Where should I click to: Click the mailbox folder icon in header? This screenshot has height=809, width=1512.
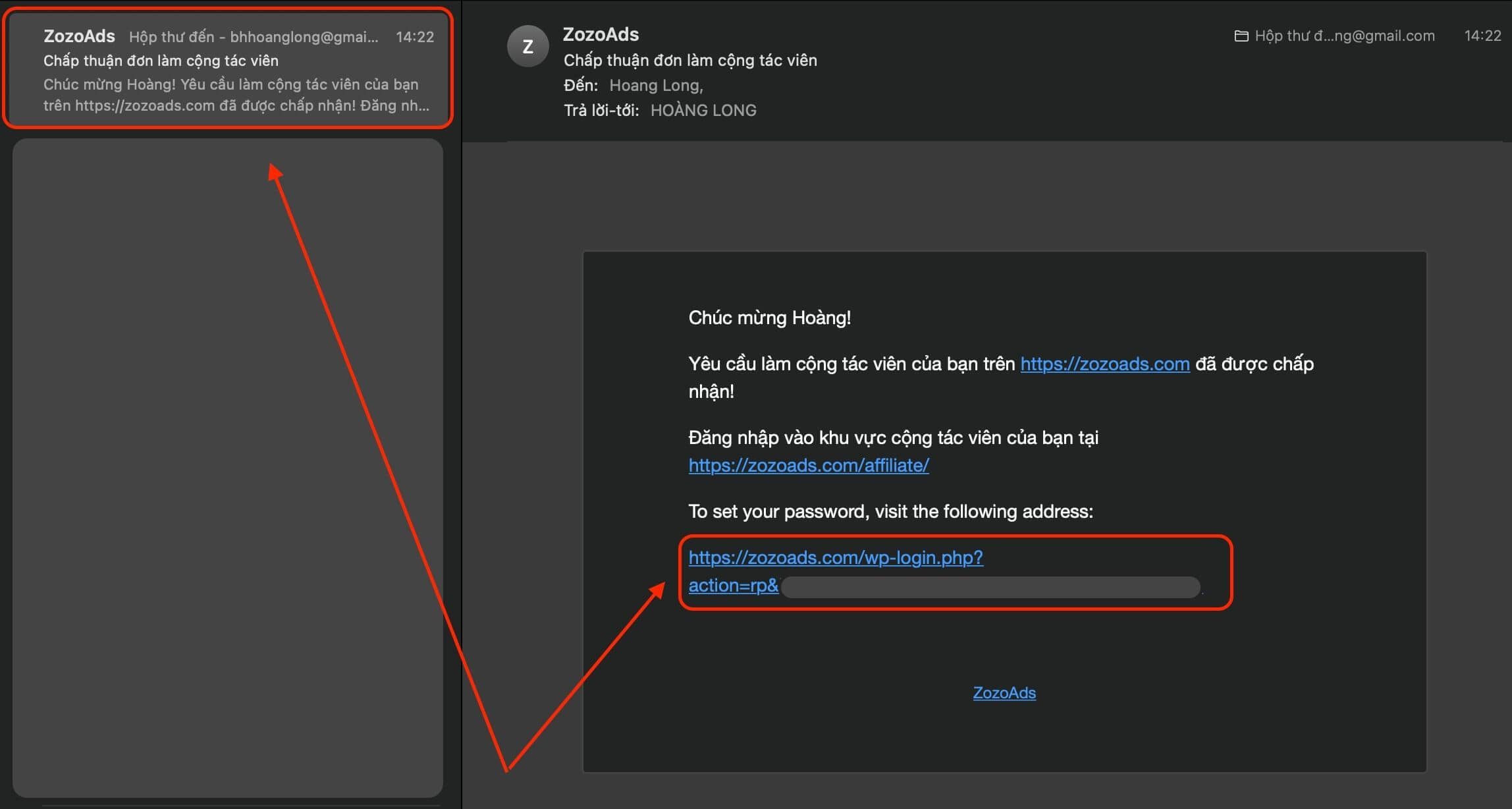tap(1241, 36)
